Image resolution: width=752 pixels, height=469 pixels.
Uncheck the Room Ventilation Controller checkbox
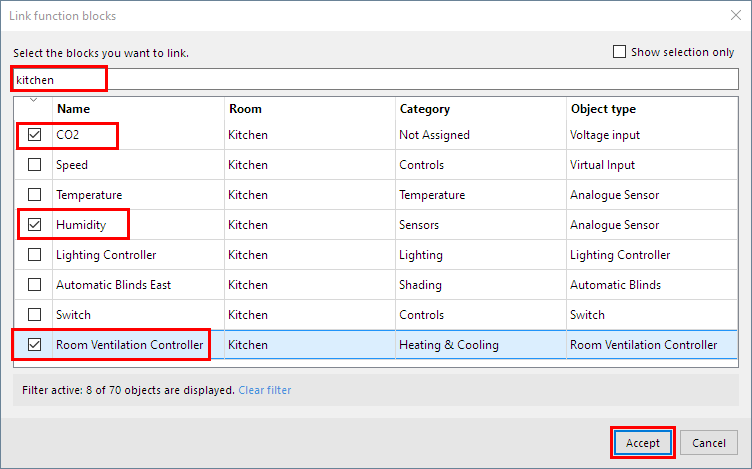click(x=35, y=345)
